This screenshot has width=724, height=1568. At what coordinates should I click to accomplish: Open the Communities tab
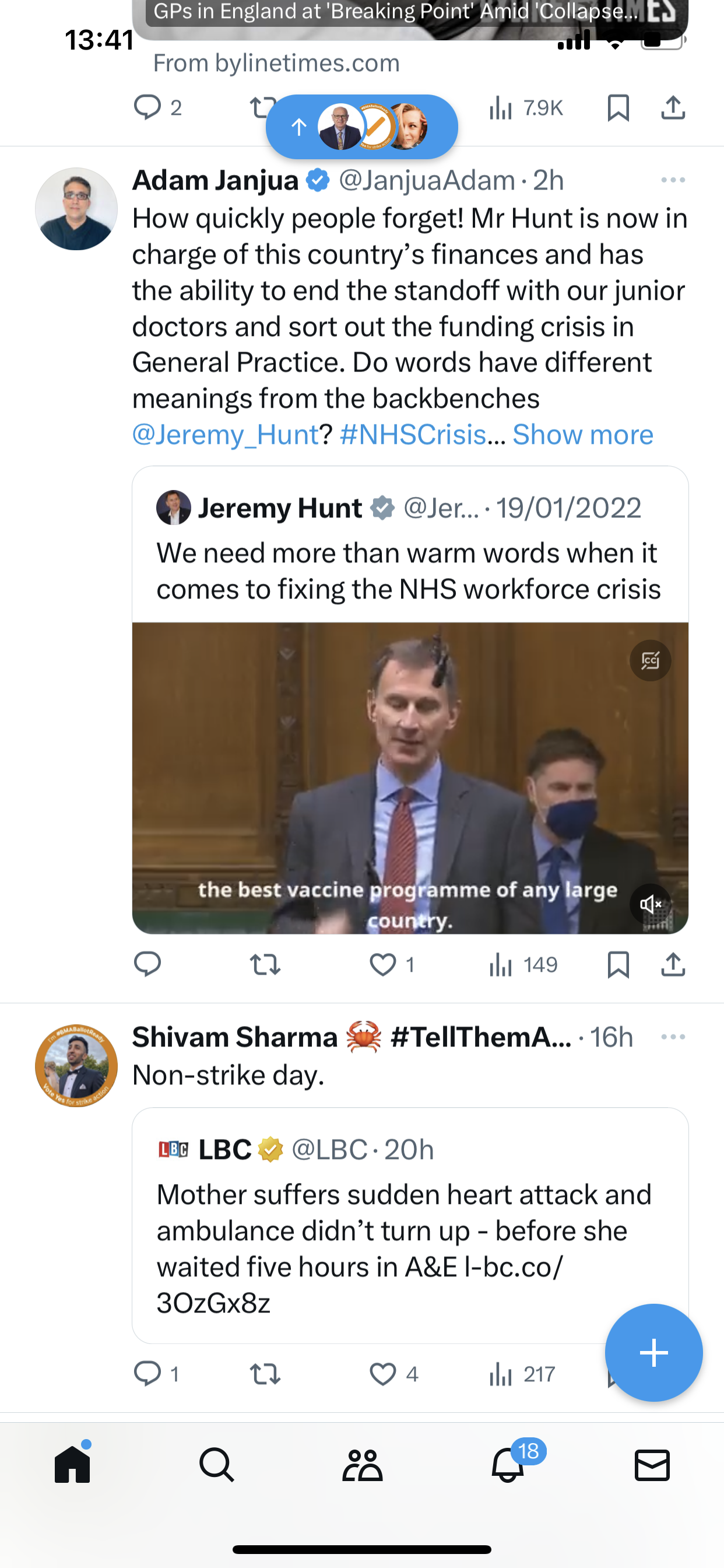[363, 1465]
